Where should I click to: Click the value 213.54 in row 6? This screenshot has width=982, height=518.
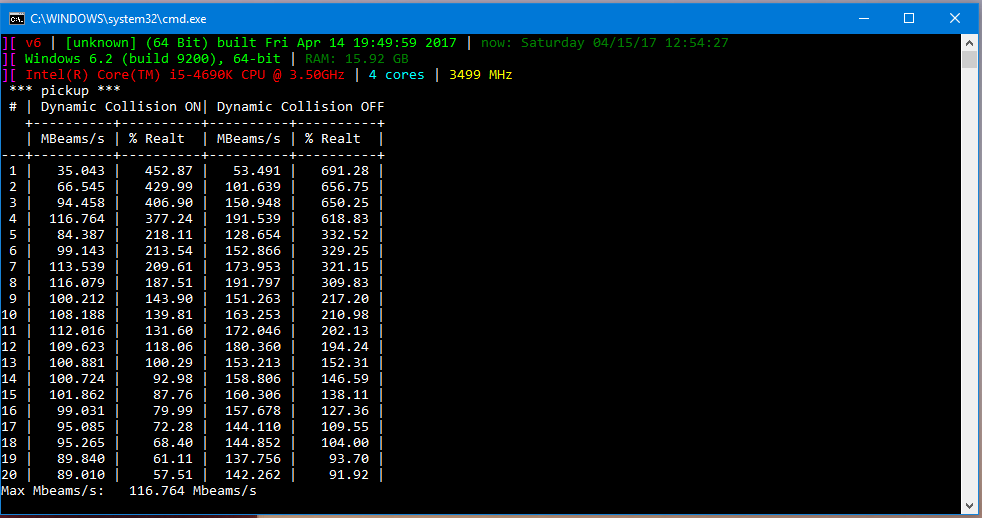click(169, 251)
